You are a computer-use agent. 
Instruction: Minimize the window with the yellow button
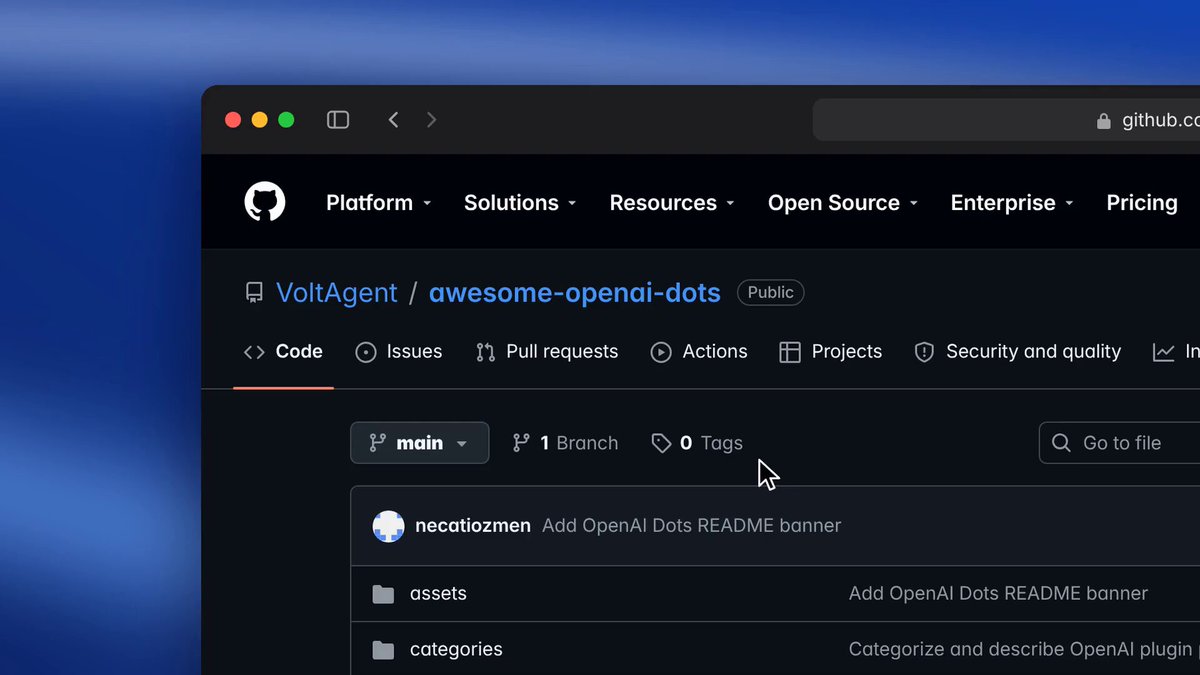[260, 120]
